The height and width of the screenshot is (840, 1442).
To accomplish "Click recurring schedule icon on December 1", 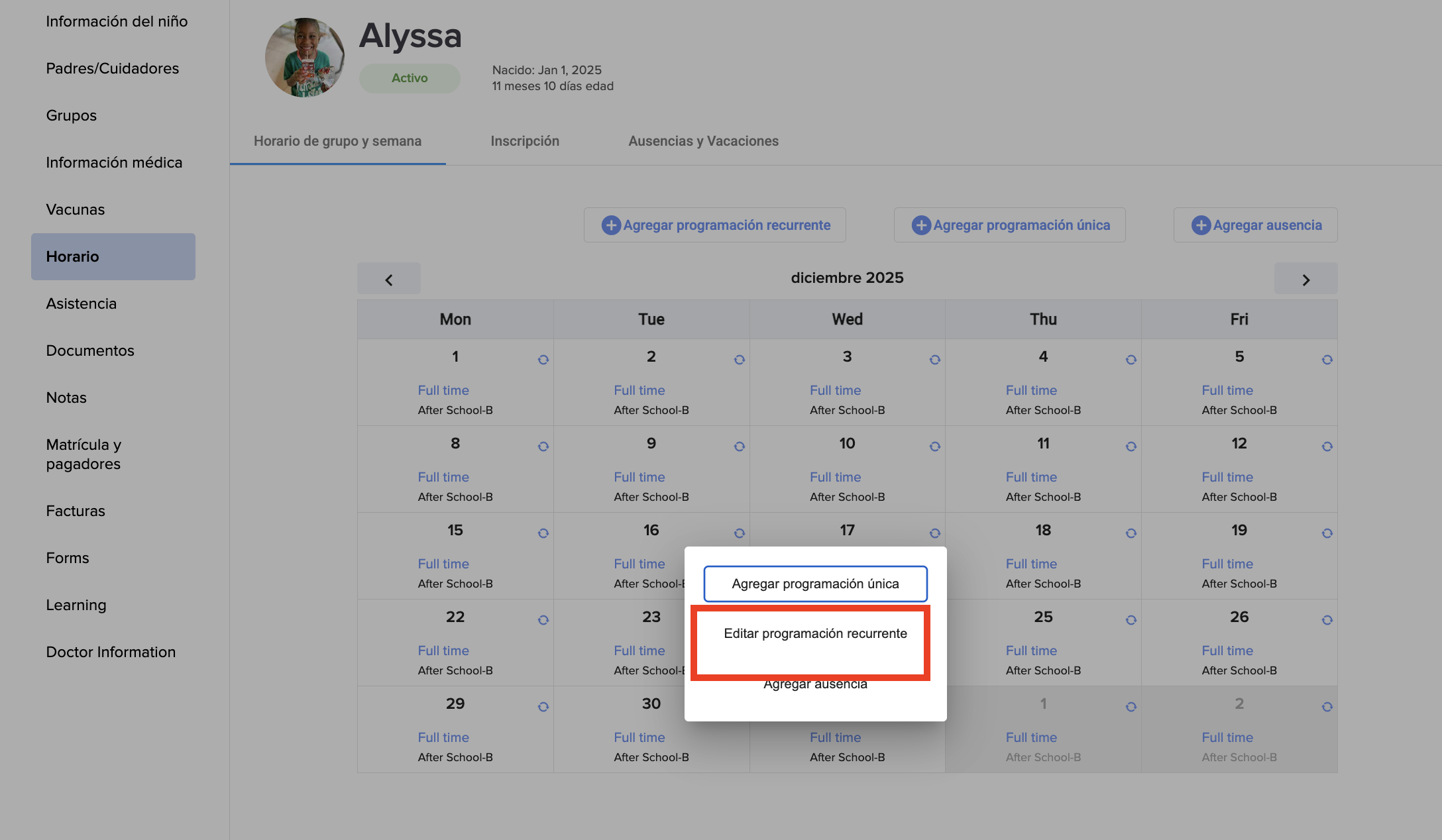I will [543, 360].
